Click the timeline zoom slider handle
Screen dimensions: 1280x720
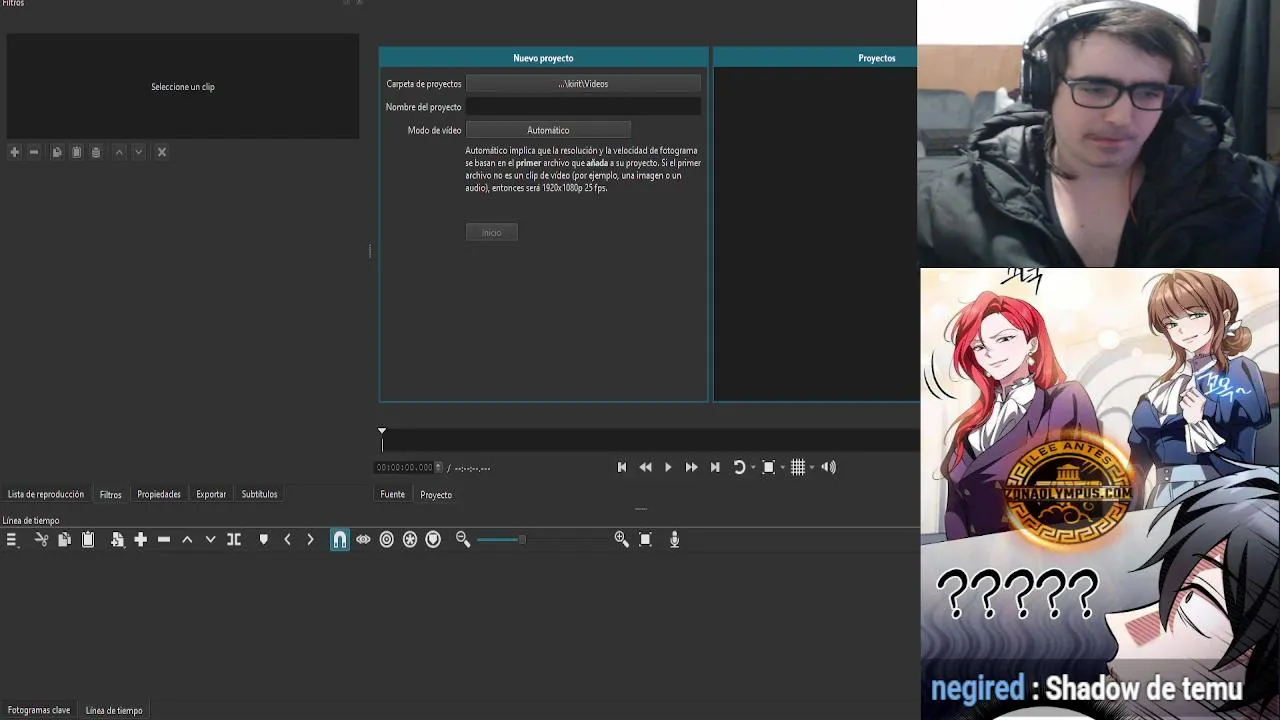(x=521, y=540)
